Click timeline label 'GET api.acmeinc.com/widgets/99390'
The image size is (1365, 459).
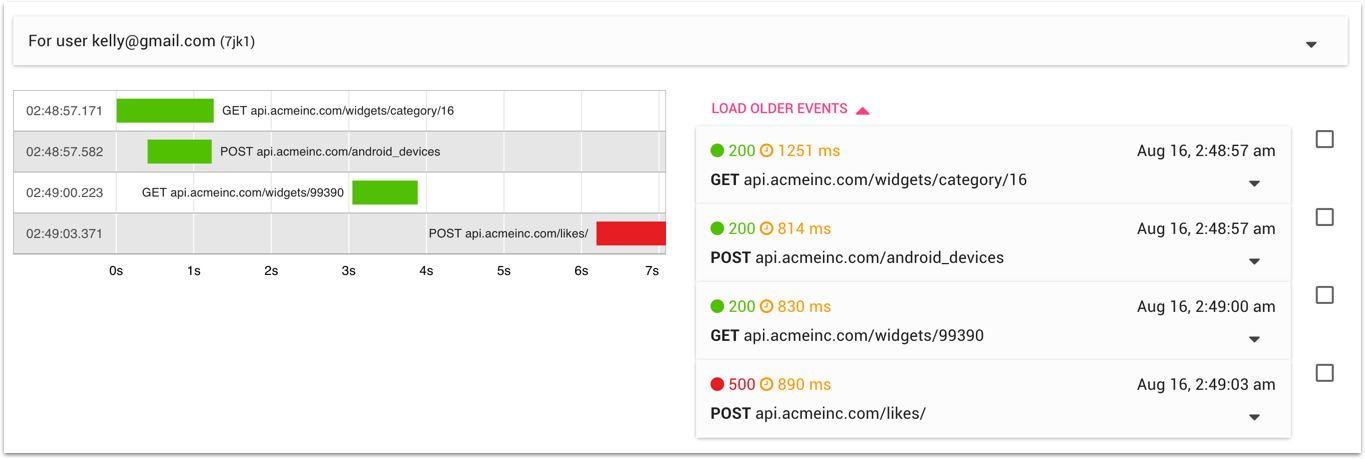coord(243,193)
